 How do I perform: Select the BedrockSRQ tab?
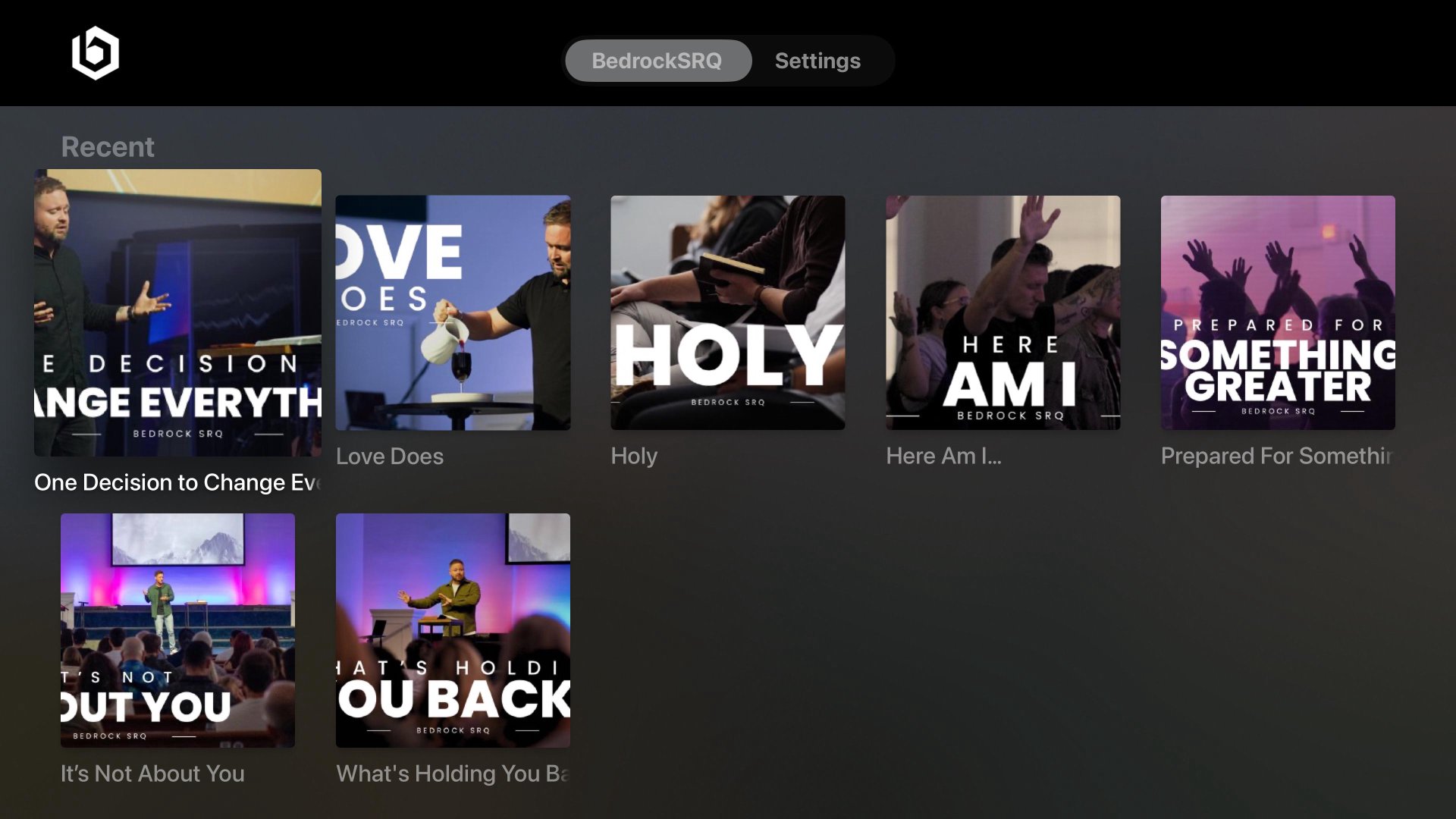tap(657, 61)
